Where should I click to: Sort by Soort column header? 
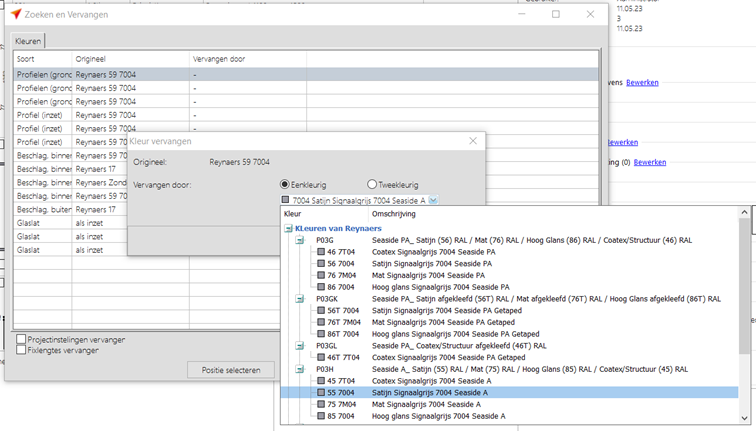point(42,59)
